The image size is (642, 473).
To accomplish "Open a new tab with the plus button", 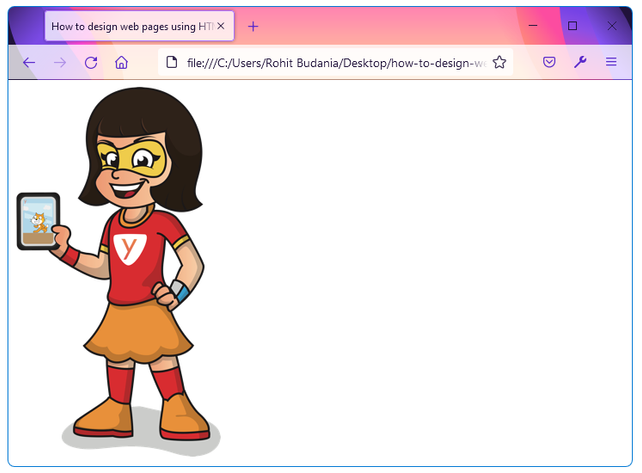I will point(253,27).
